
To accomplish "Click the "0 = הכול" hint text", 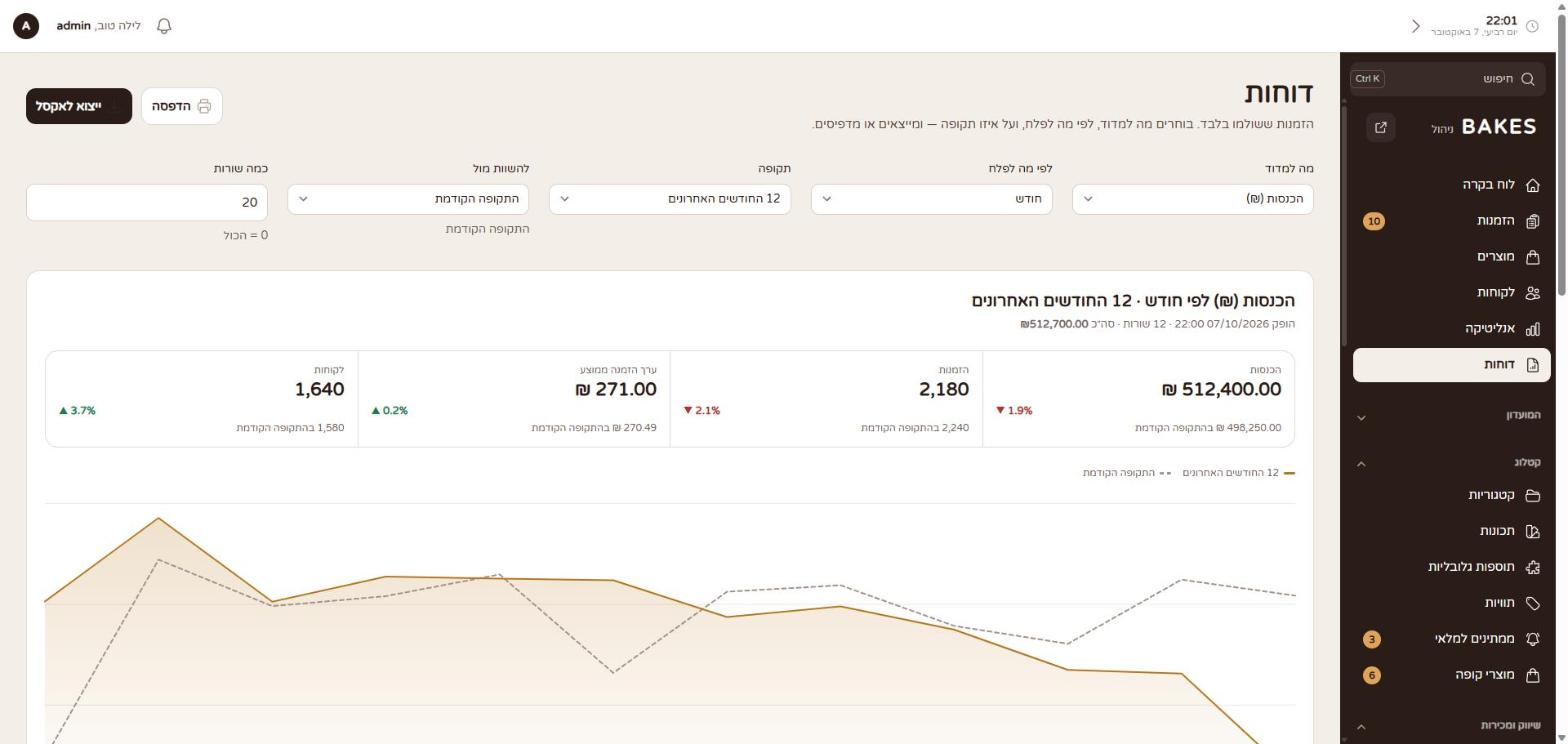I will point(245,236).
